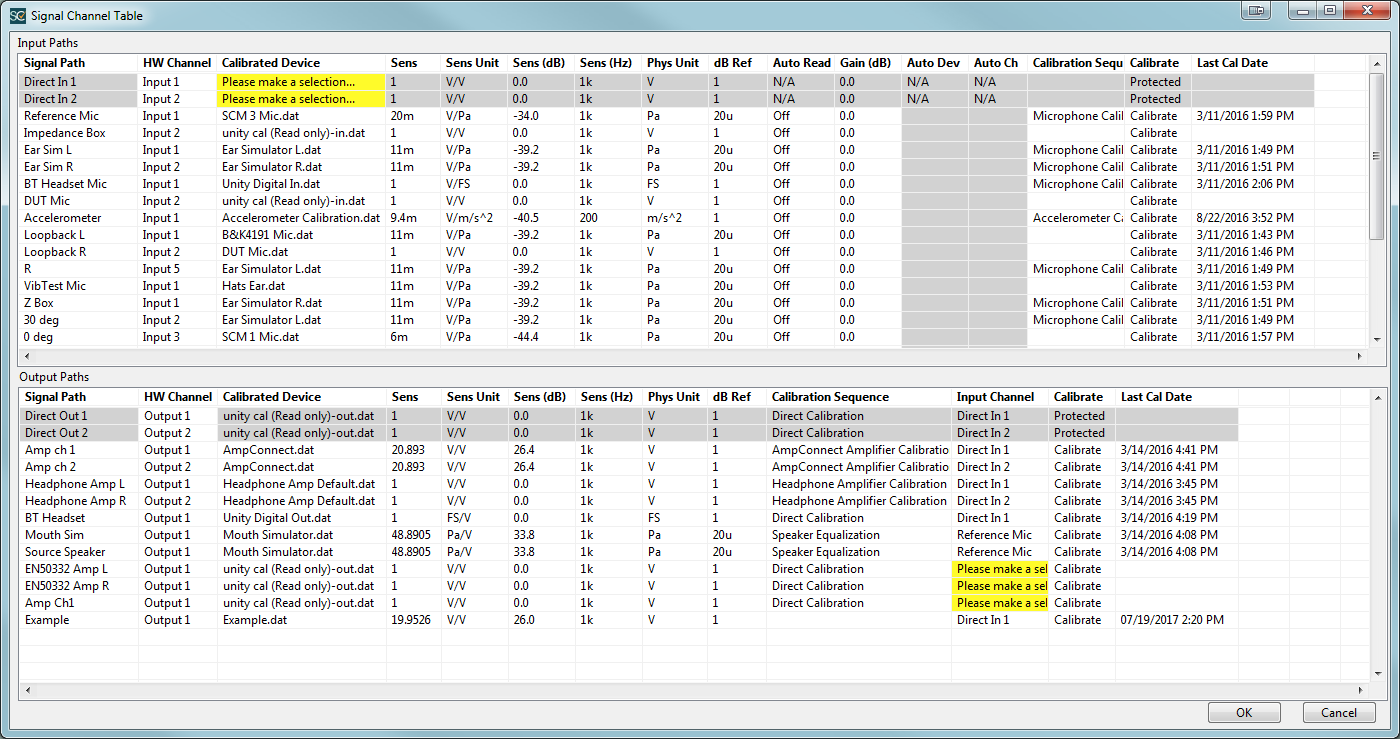The image size is (1400, 739).
Task: Click Input Paths Calibrated Device column header
Action: click(x=302, y=63)
